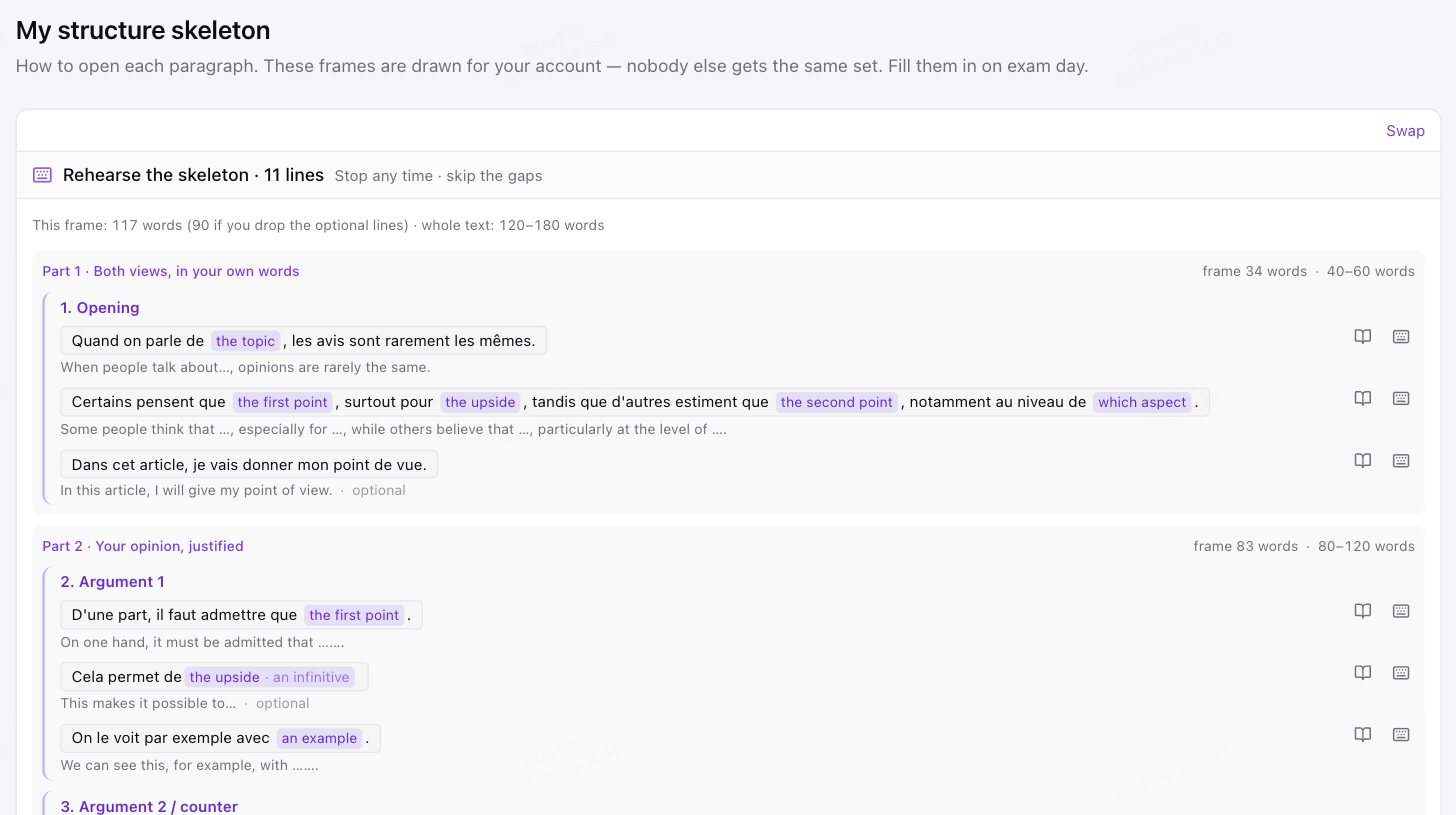Click the "My structure skeleton" page title
The height and width of the screenshot is (815, 1456).
[143, 31]
